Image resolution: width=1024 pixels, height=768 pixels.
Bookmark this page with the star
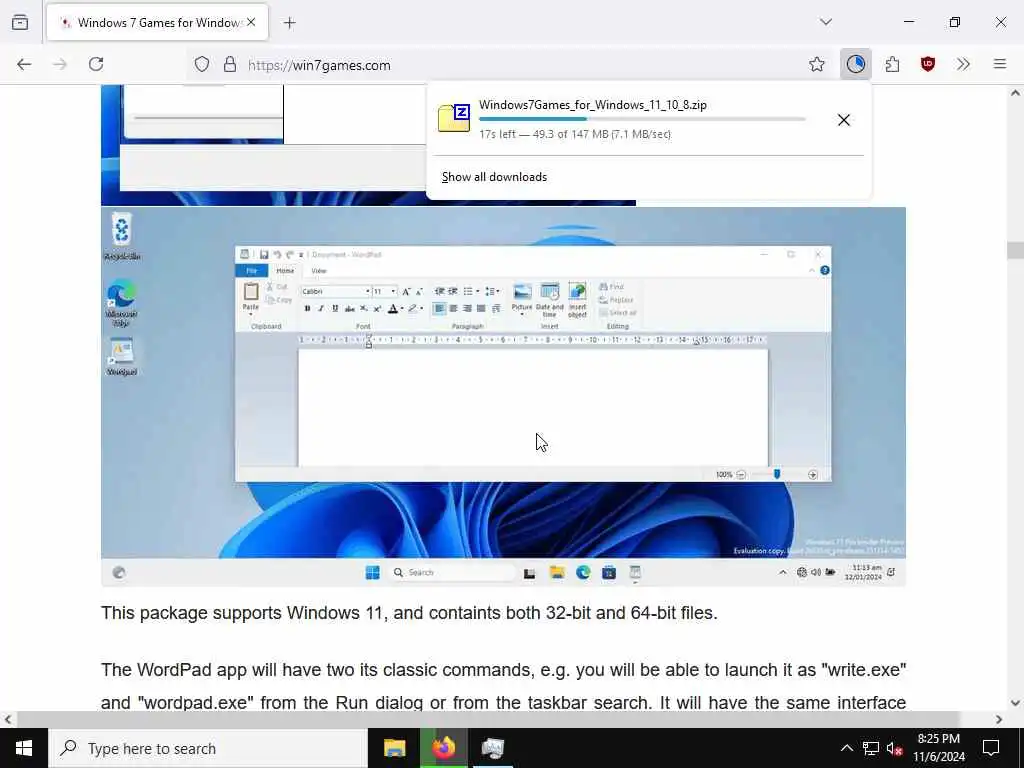click(x=816, y=64)
